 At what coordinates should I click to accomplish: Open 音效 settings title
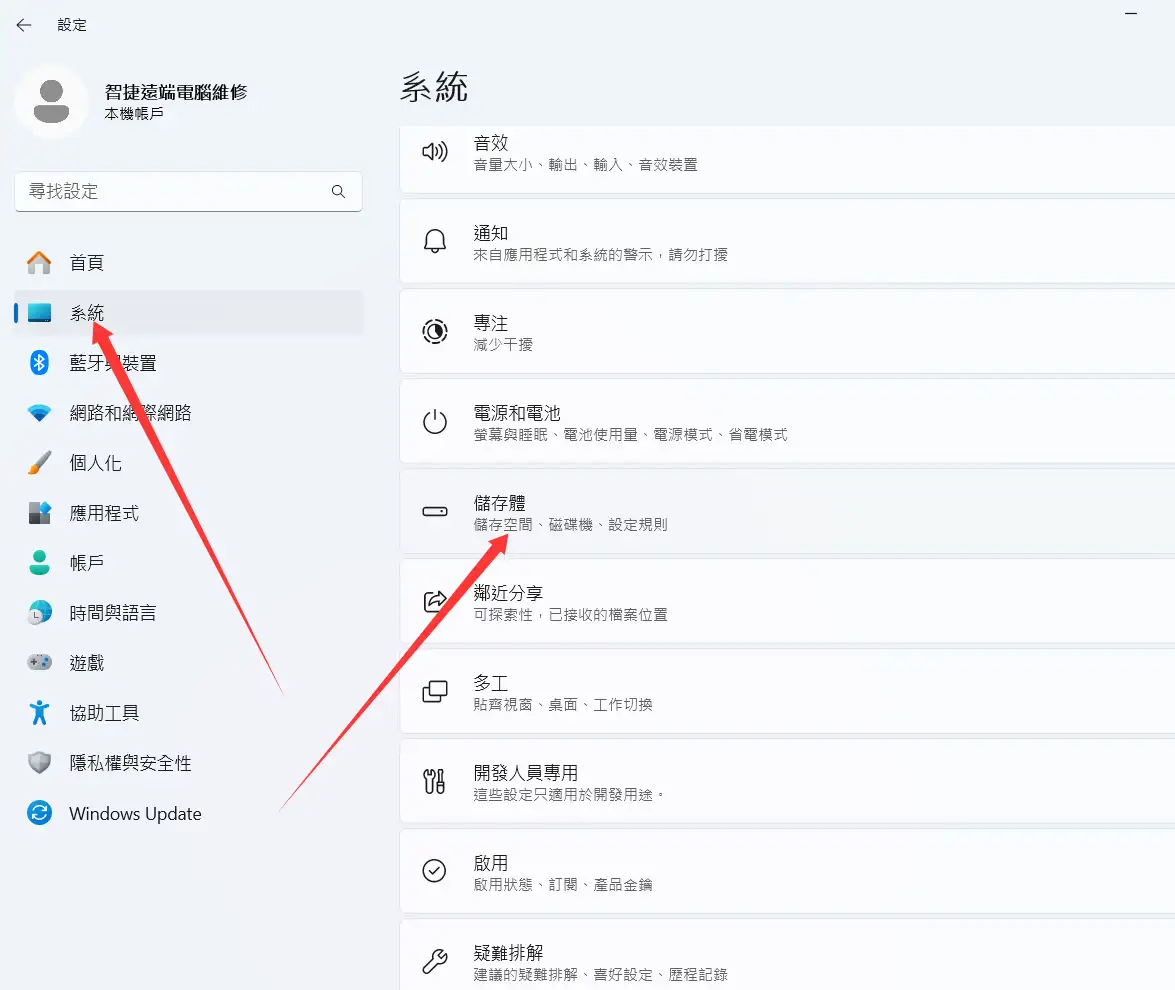(491, 142)
